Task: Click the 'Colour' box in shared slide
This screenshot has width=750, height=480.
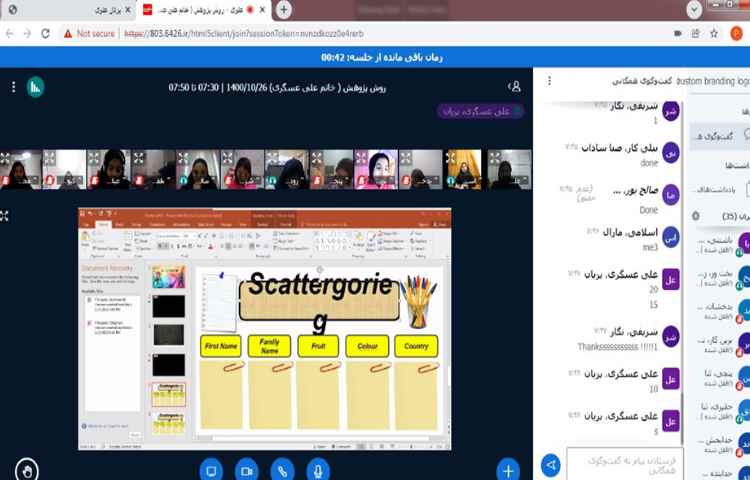Action: pyautogui.click(x=367, y=346)
